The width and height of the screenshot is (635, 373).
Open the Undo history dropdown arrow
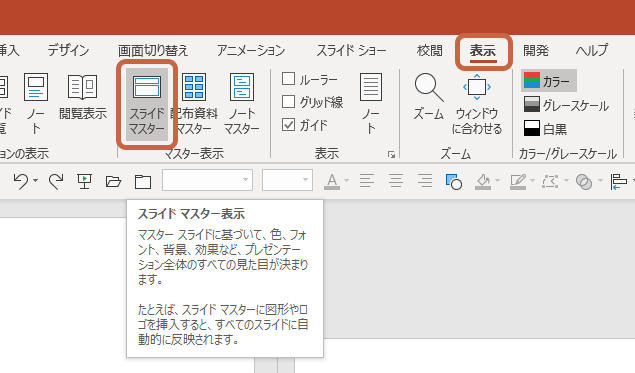point(36,181)
